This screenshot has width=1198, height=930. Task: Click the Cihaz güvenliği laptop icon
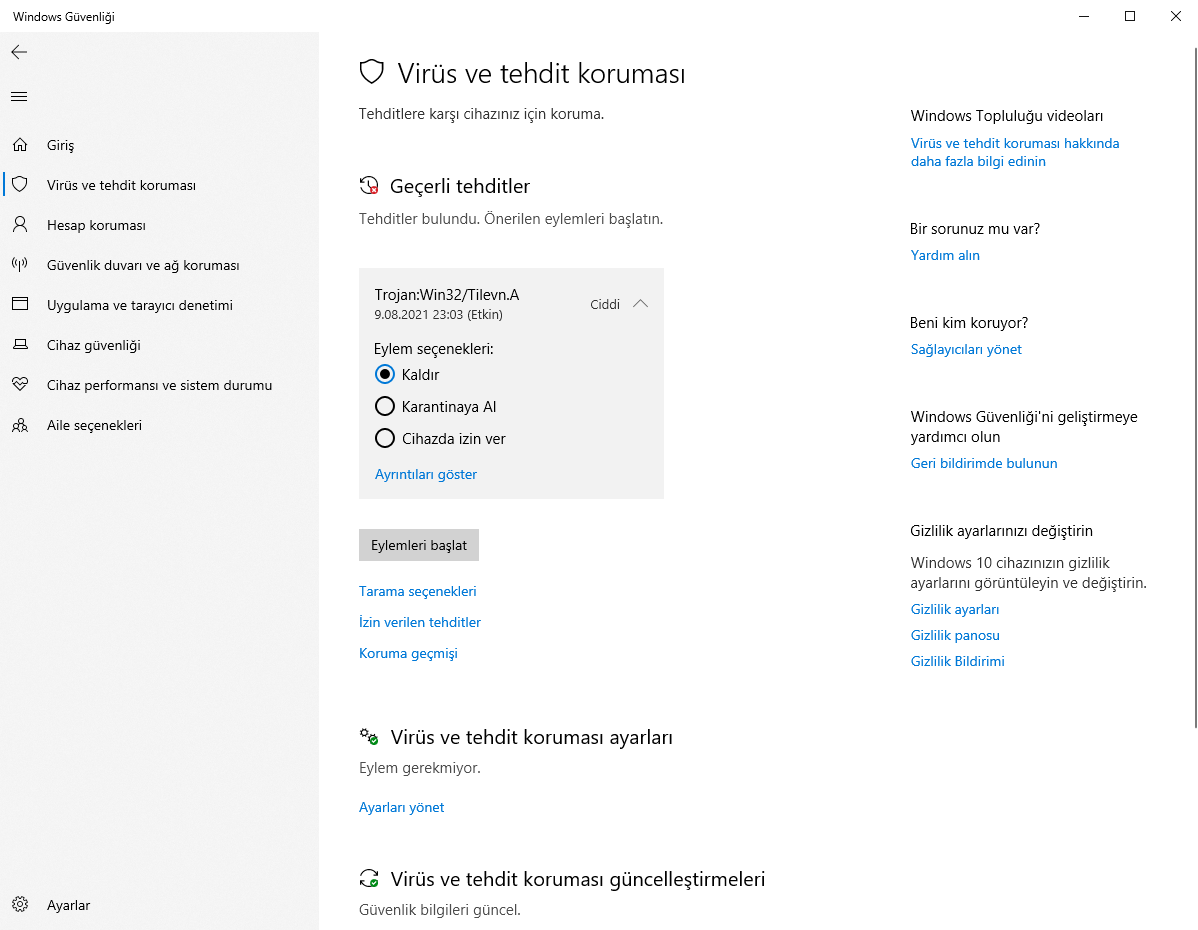click(20, 345)
